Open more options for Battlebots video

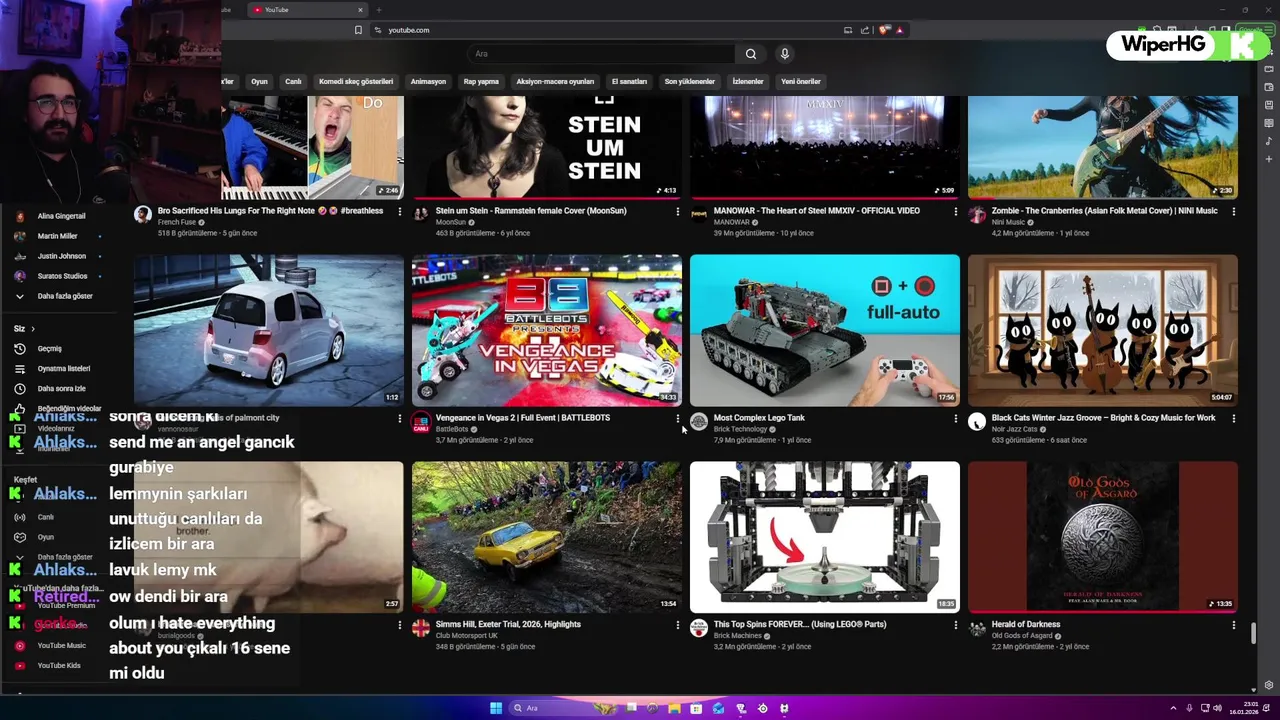(678, 418)
